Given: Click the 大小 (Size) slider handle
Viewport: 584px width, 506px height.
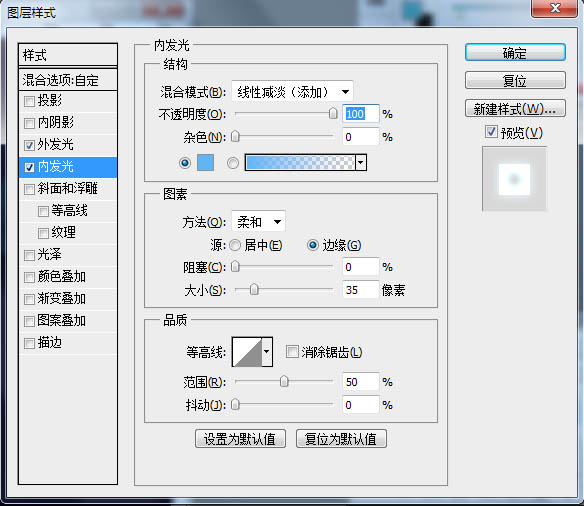Looking at the screenshot, I should point(254,289).
